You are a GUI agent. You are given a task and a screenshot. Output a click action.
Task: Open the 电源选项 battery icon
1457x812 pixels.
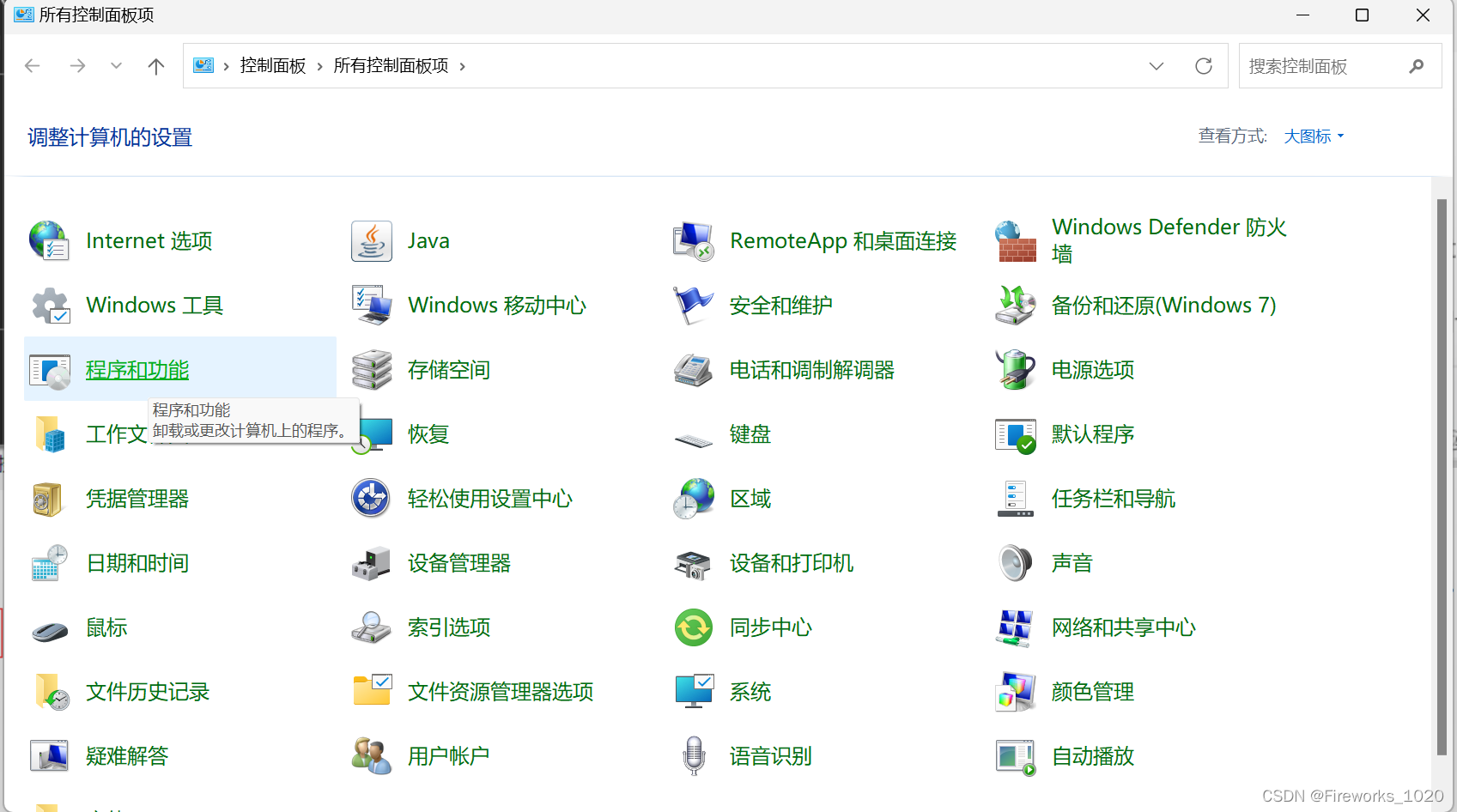[1016, 370]
